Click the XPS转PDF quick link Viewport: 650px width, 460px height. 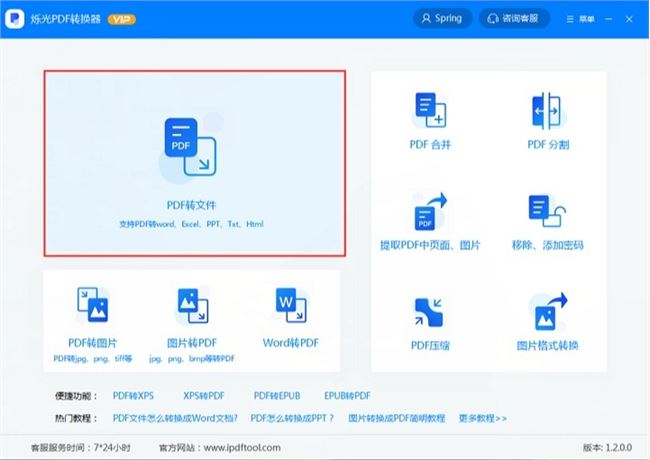click(x=204, y=395)
